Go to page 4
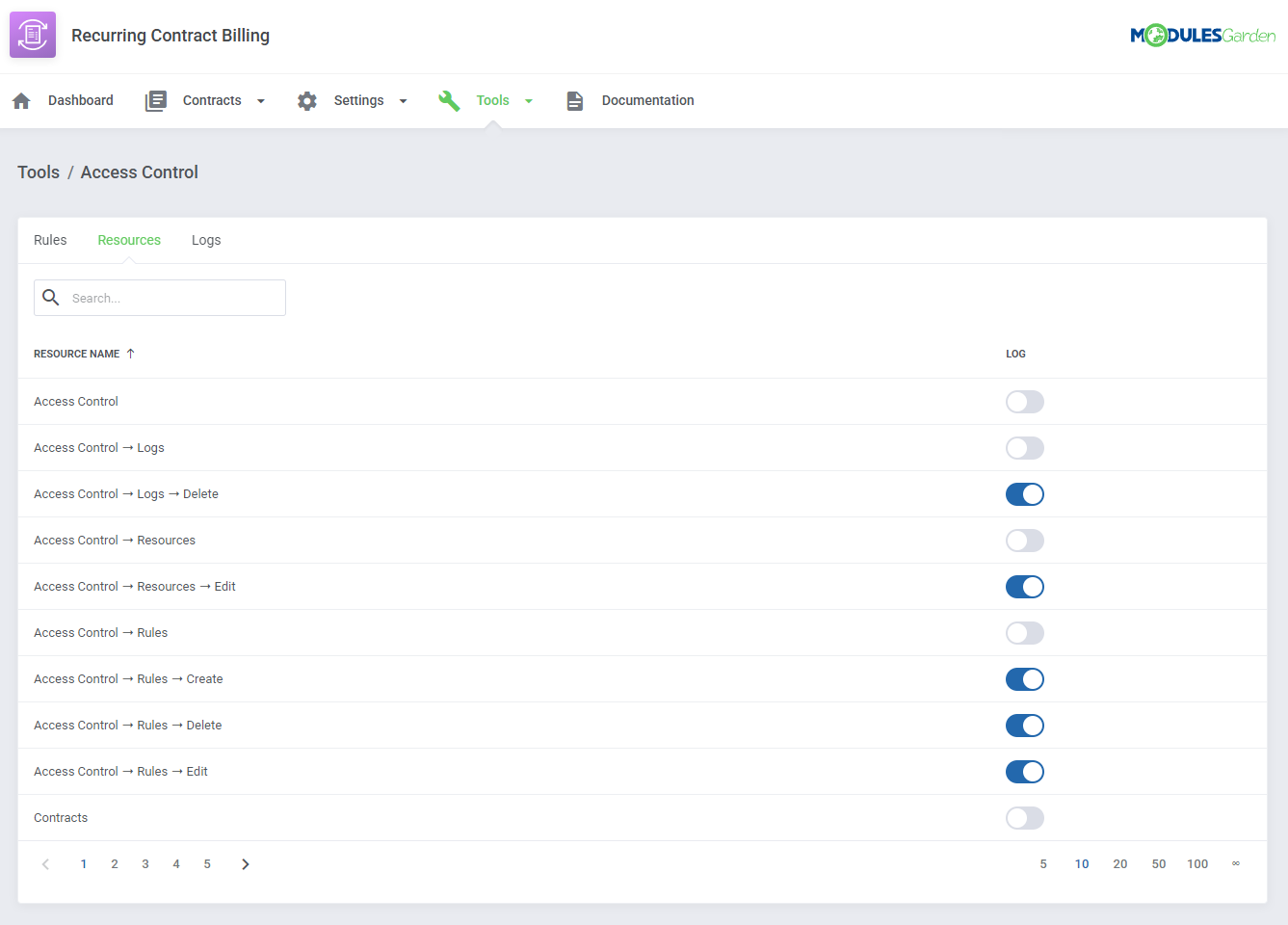Screen dimensions: 1288x925 tap(176, 864)
